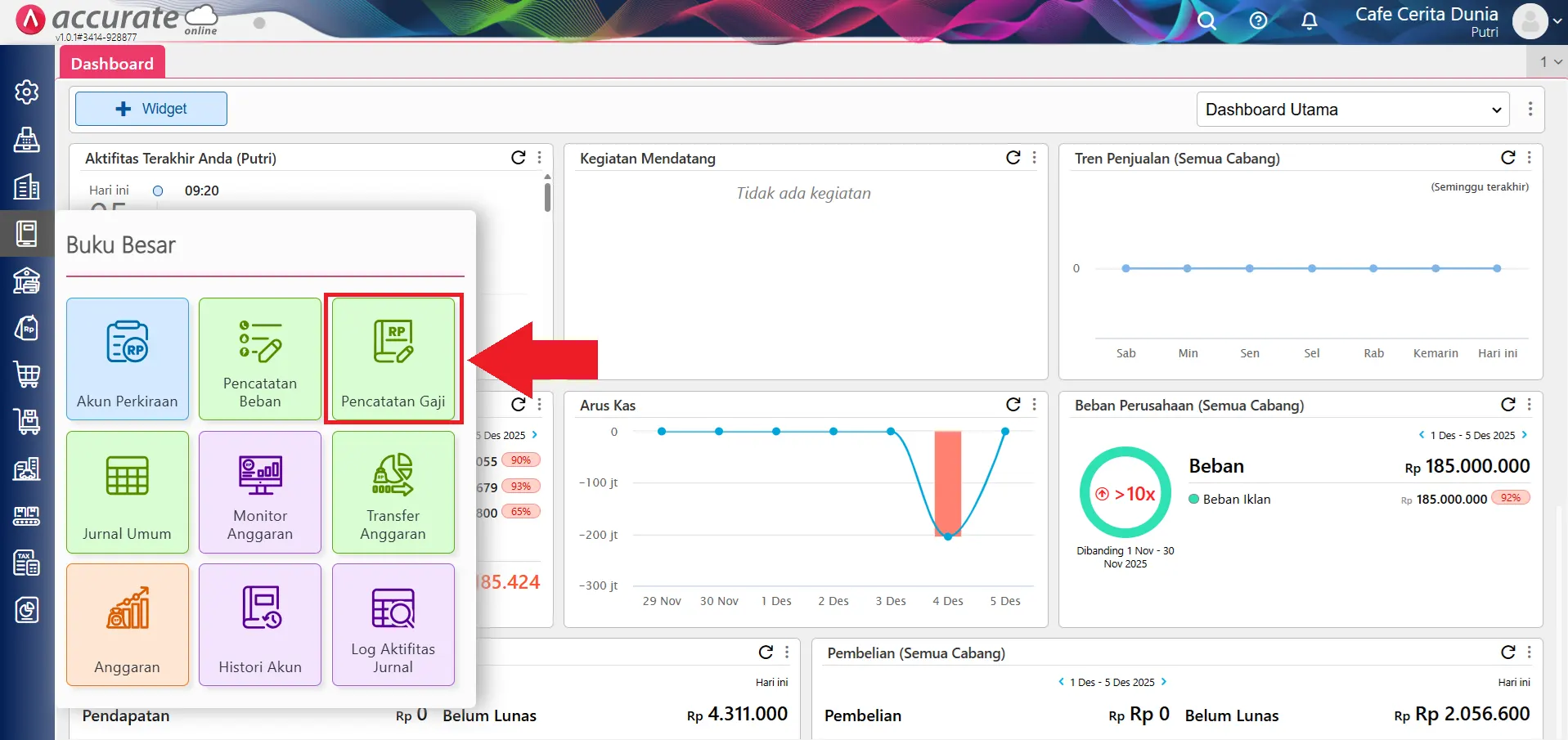Switch to the Dashboard tab
This screenshot has width=1568, height=740.
coord(112,64)
